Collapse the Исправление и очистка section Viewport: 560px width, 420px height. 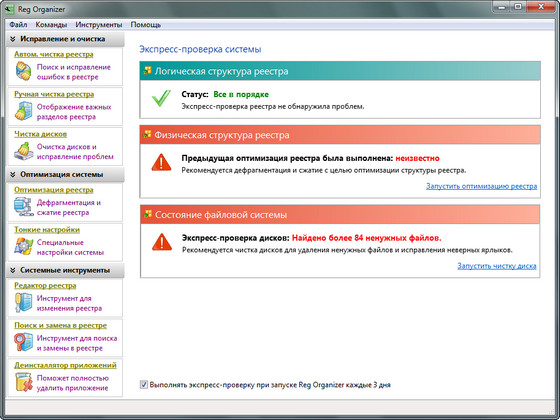click(x=13, y=39)
